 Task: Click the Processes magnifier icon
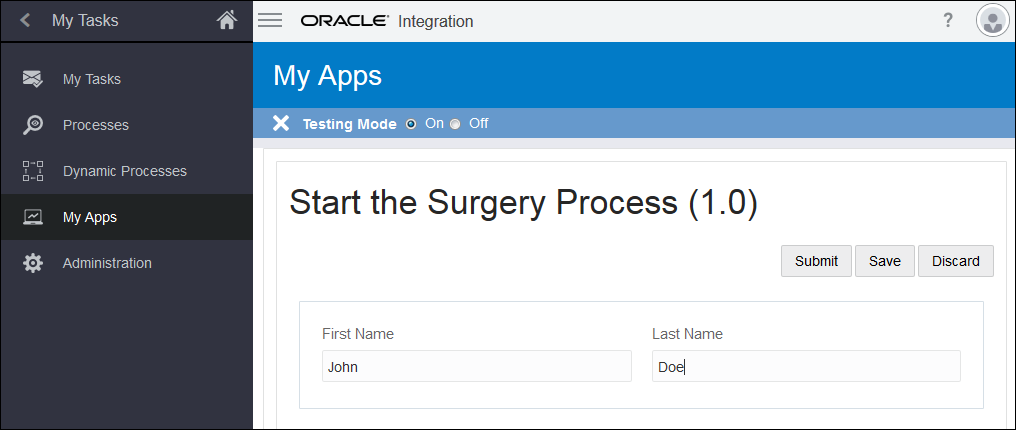click(33, 125)
